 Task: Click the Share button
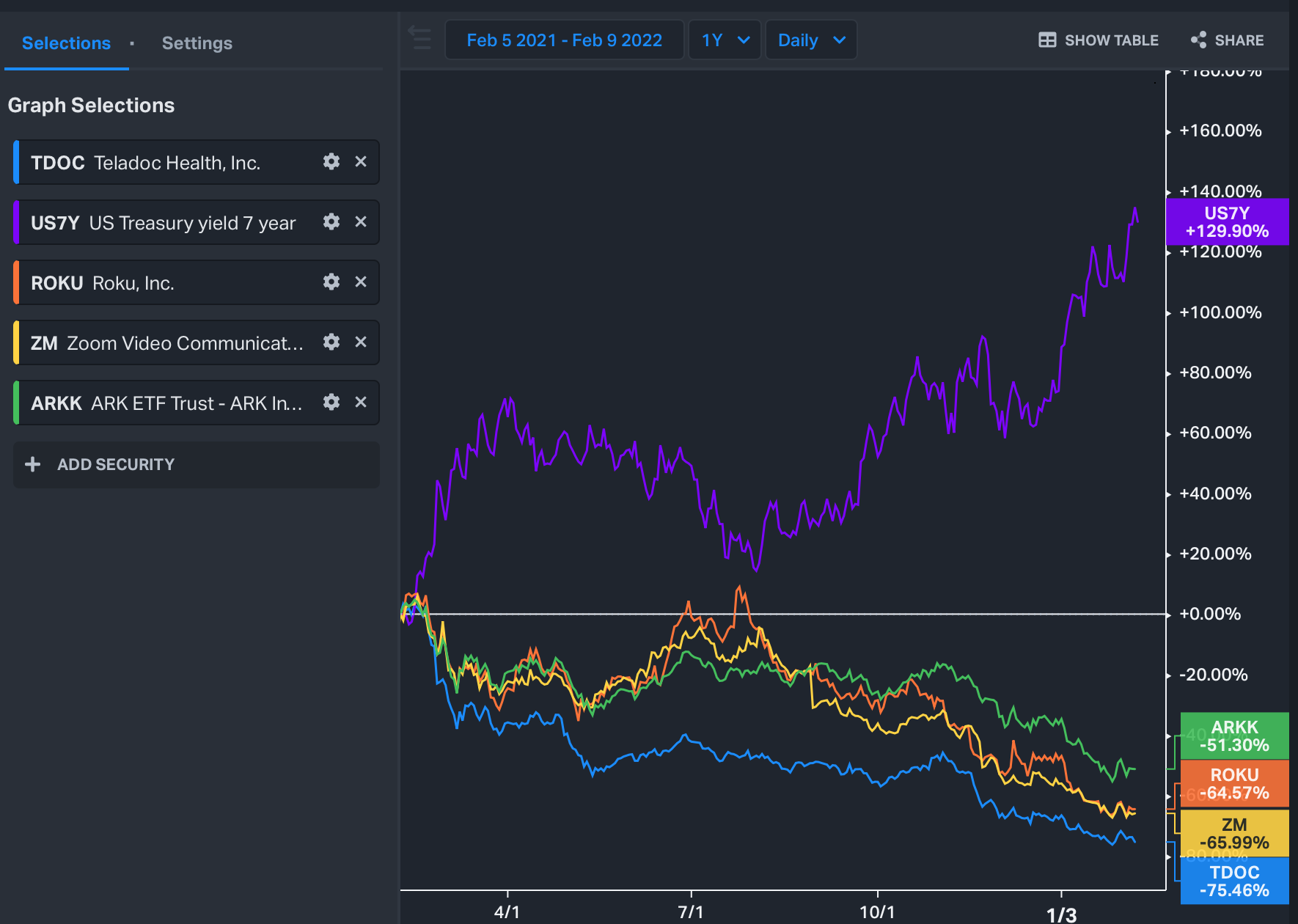click(1228, 40)
